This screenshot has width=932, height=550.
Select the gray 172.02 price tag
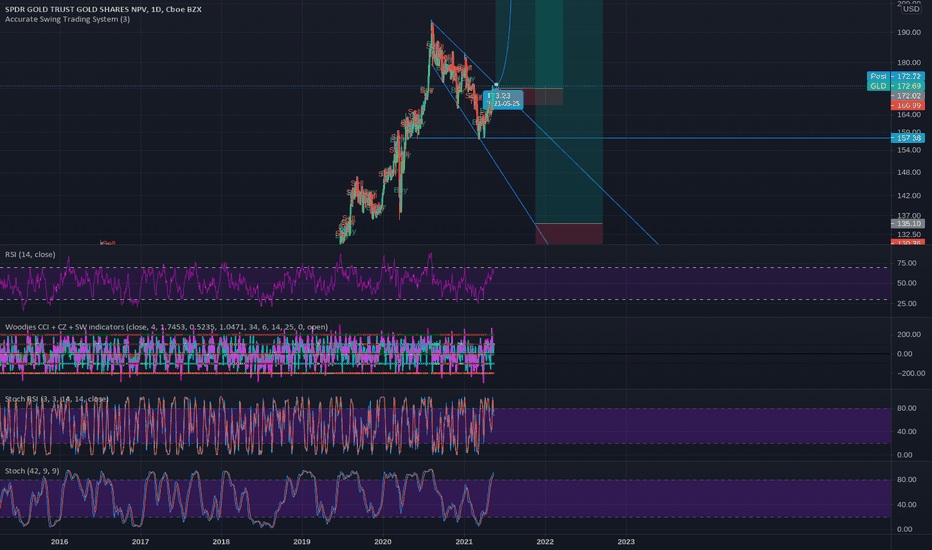pos(908,96)
